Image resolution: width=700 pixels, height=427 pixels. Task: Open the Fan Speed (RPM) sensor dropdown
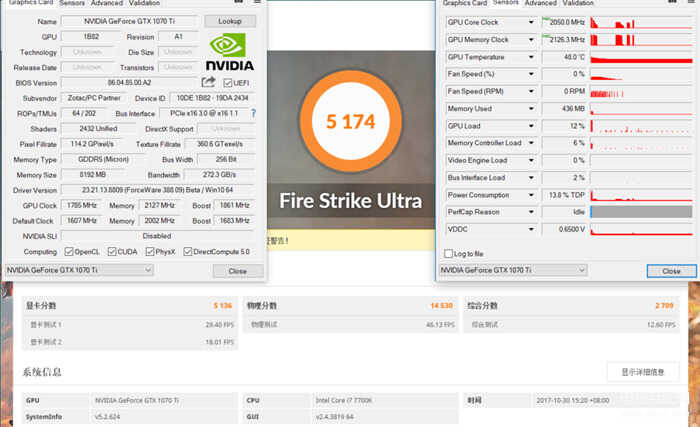(x=531, y=92)
